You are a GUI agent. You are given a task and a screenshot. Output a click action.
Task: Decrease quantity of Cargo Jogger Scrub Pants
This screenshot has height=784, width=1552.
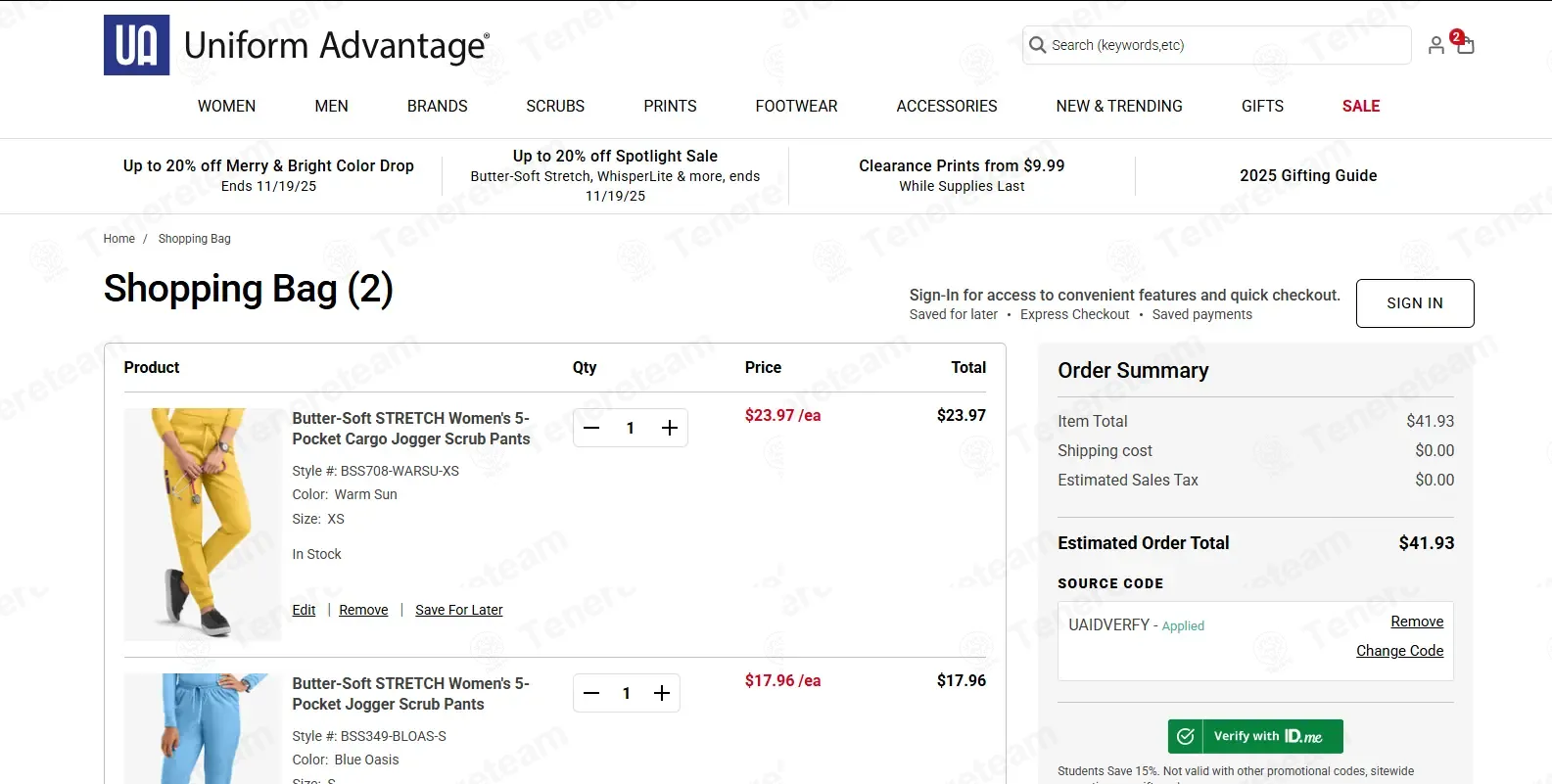point(591,428)
